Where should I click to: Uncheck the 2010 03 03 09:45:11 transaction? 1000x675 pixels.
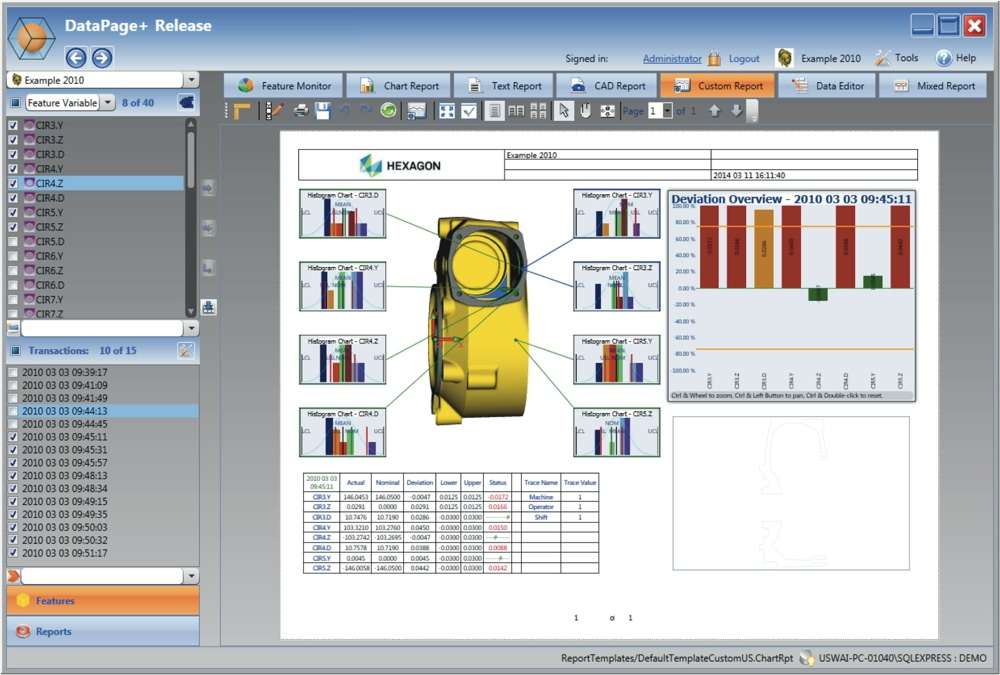13,437
